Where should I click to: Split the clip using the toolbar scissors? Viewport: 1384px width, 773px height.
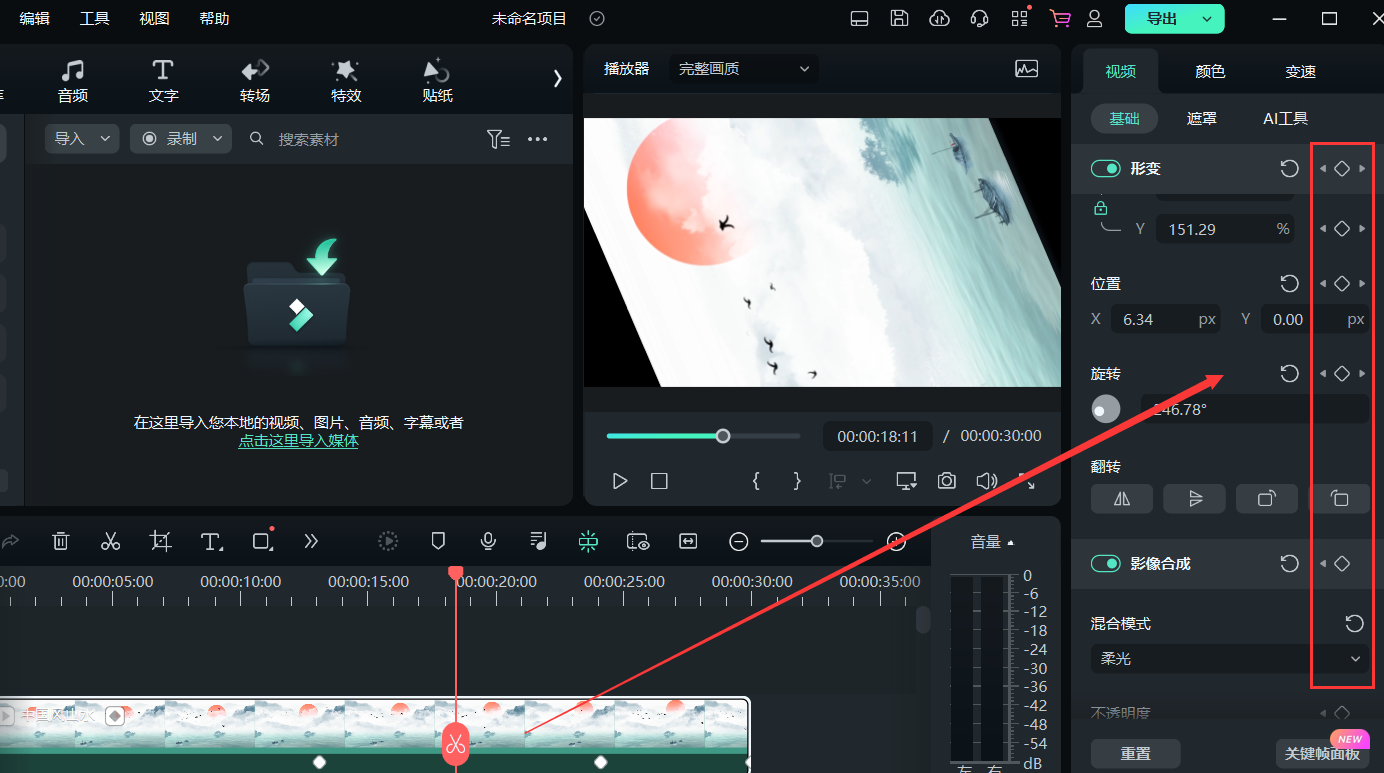(110, 541)
